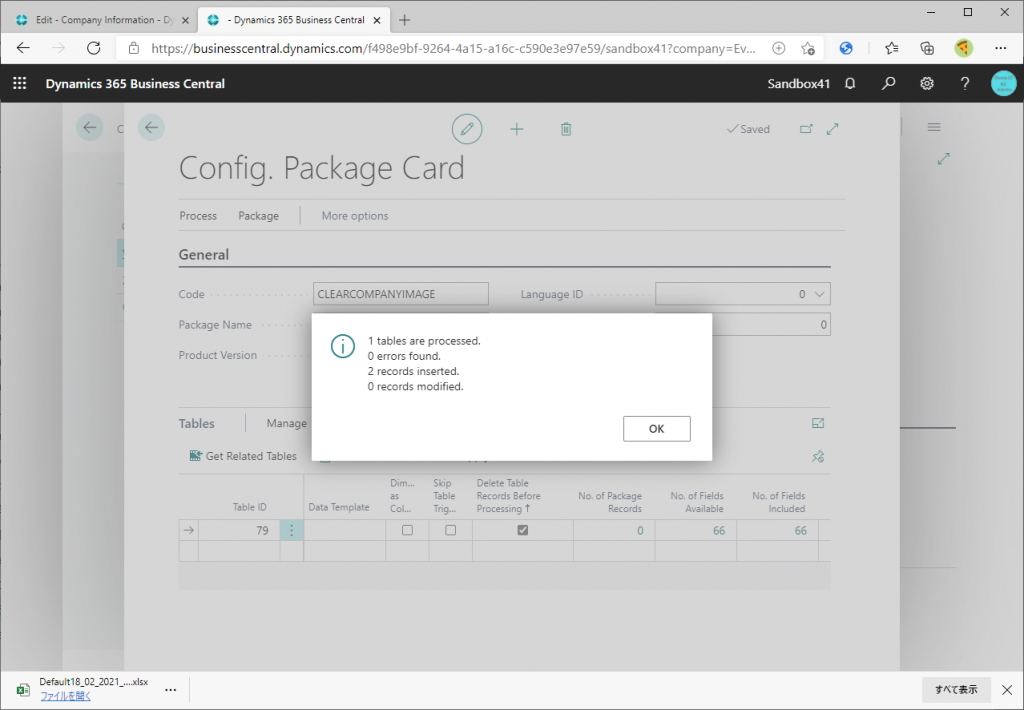Open No. of Fields Available value 66
This screenshot has width=1024, height=710.
coord(718,530)
